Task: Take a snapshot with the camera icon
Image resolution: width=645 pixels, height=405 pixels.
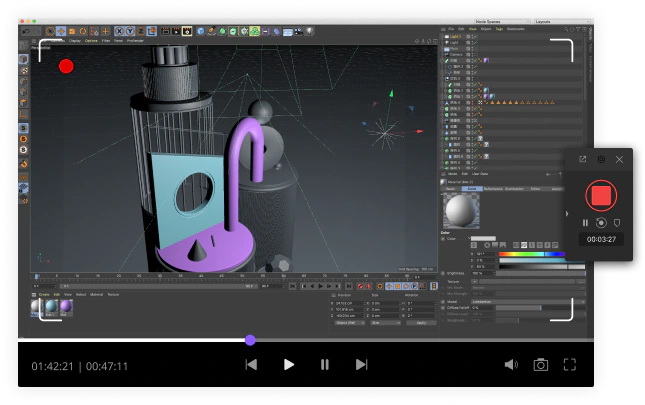Action: pyautogui.click(x=540, y=365)
